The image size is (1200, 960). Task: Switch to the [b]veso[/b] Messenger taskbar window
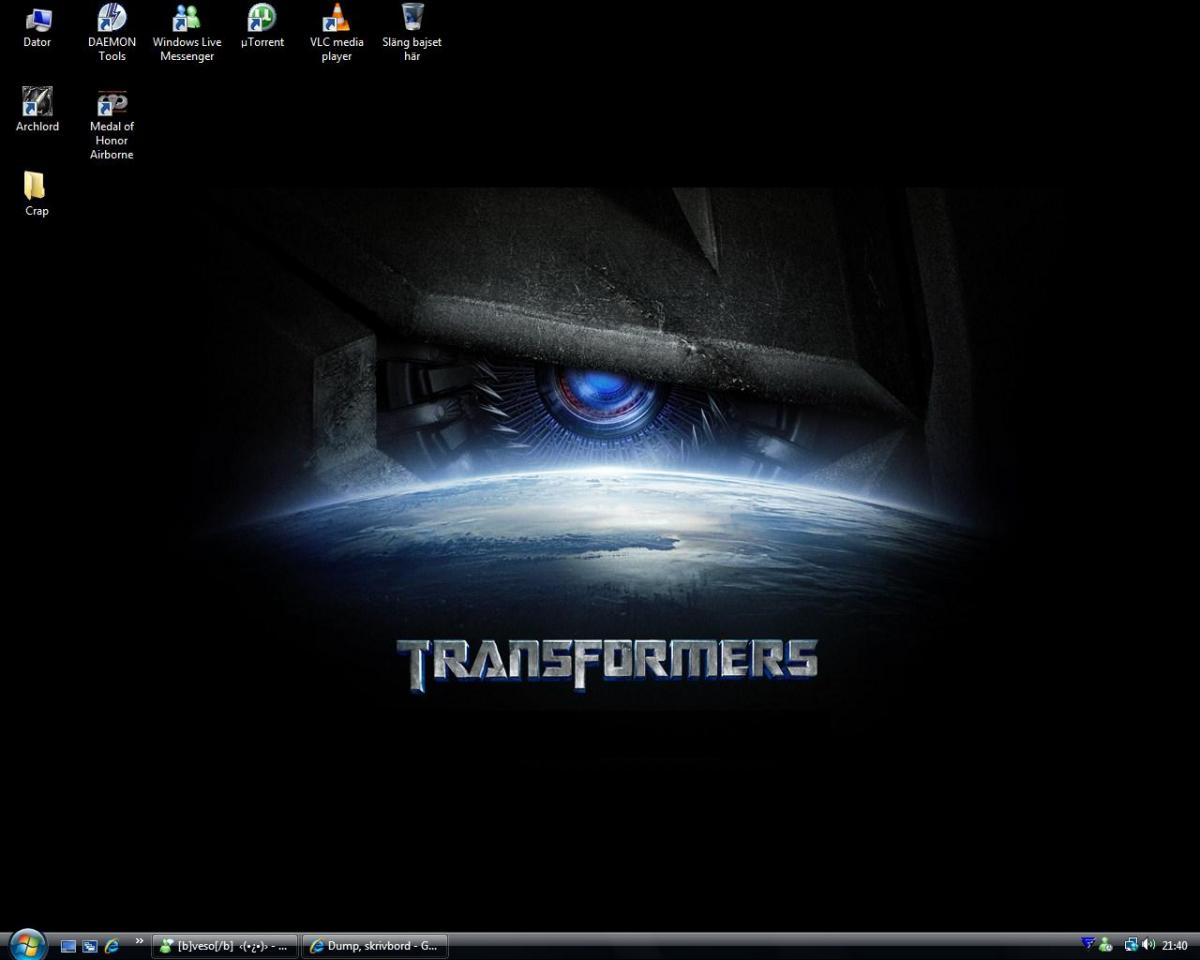tap(224, 945)
